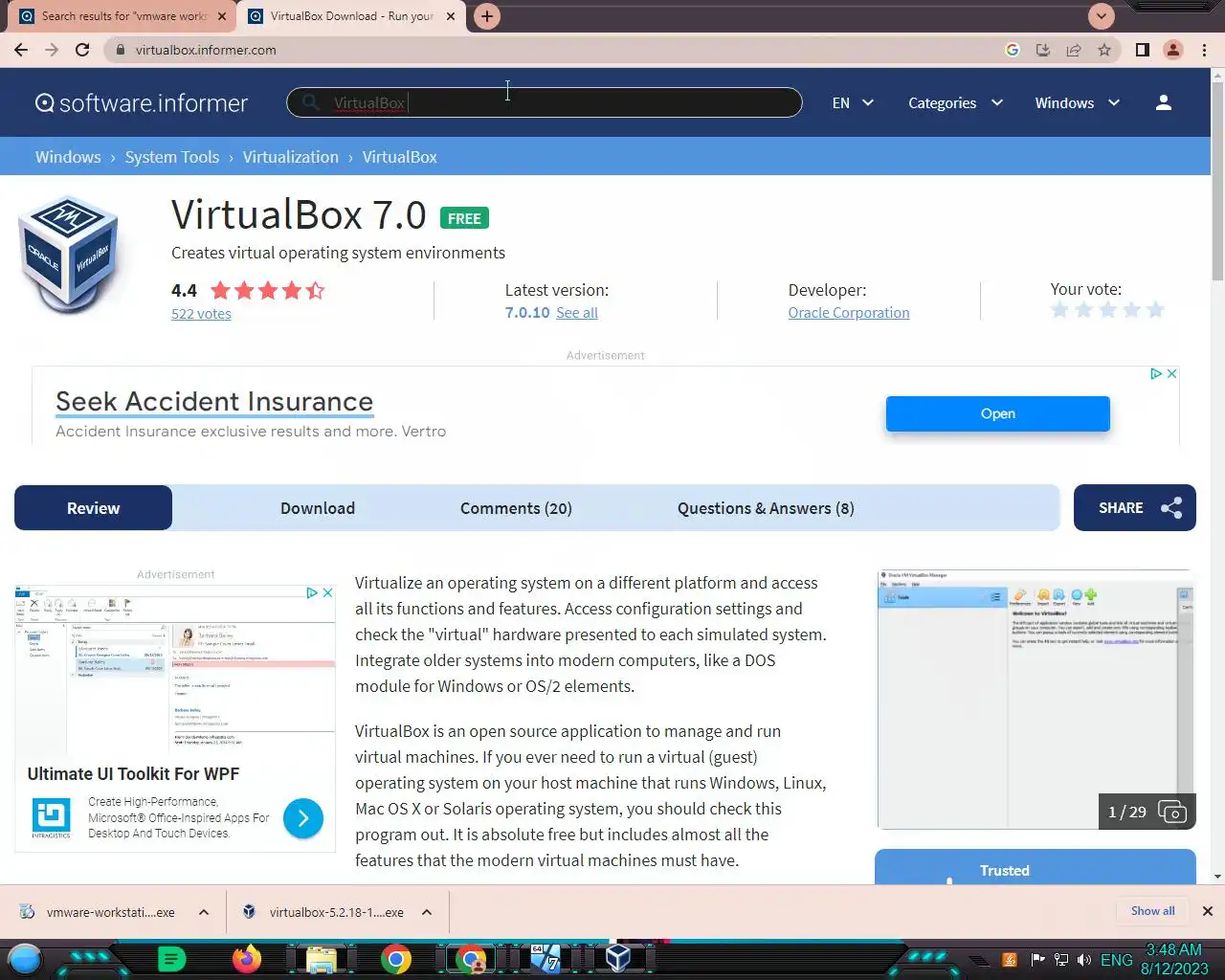The image size is (1225, 980).
Task: Click the AdChoices icon on insurance ad
Action: (x=1156, y=373)
